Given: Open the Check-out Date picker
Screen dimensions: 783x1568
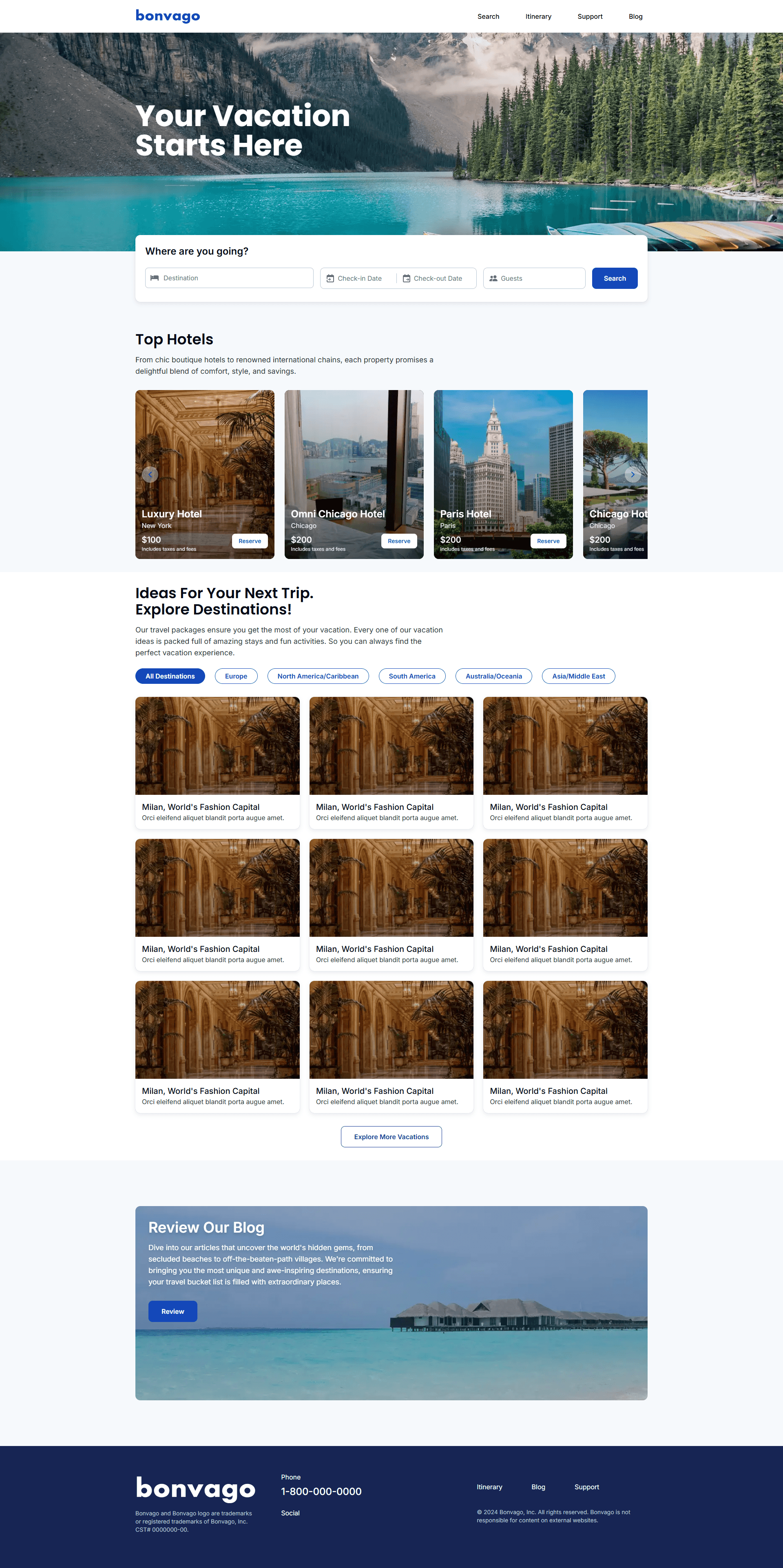Looking at the screenshot, I should [438, 279].
